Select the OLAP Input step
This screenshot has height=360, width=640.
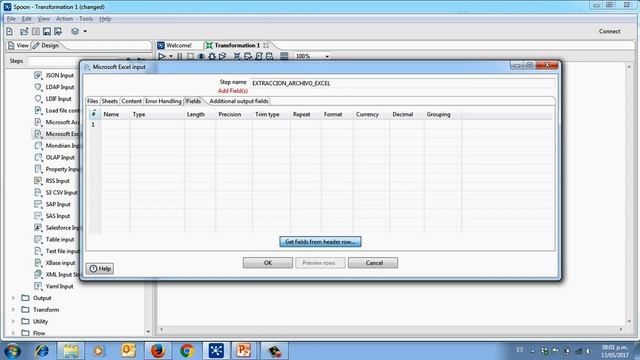point(54,158)
